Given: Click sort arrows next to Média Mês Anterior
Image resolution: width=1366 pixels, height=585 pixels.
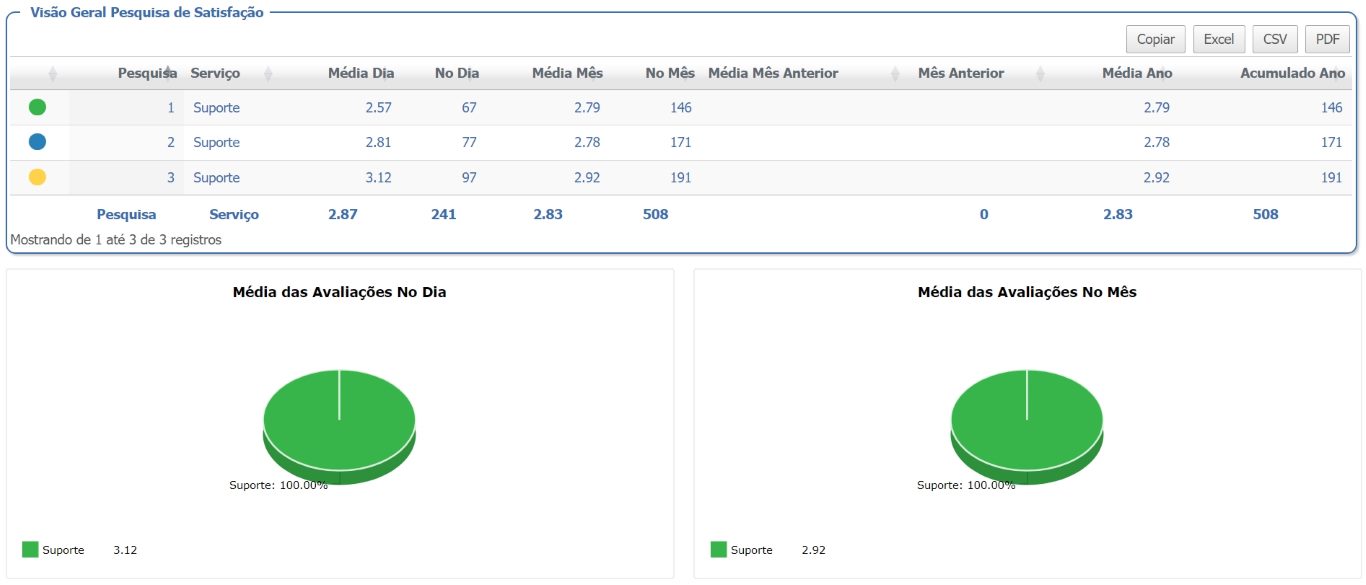Looking at the screenshot, I should tap(895, 74).
